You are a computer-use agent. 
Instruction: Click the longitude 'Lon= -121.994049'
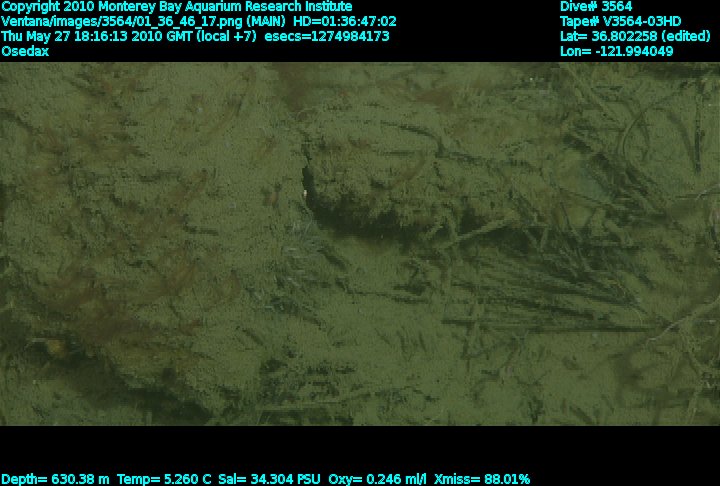pyautogui.click(x=617, y=51)
